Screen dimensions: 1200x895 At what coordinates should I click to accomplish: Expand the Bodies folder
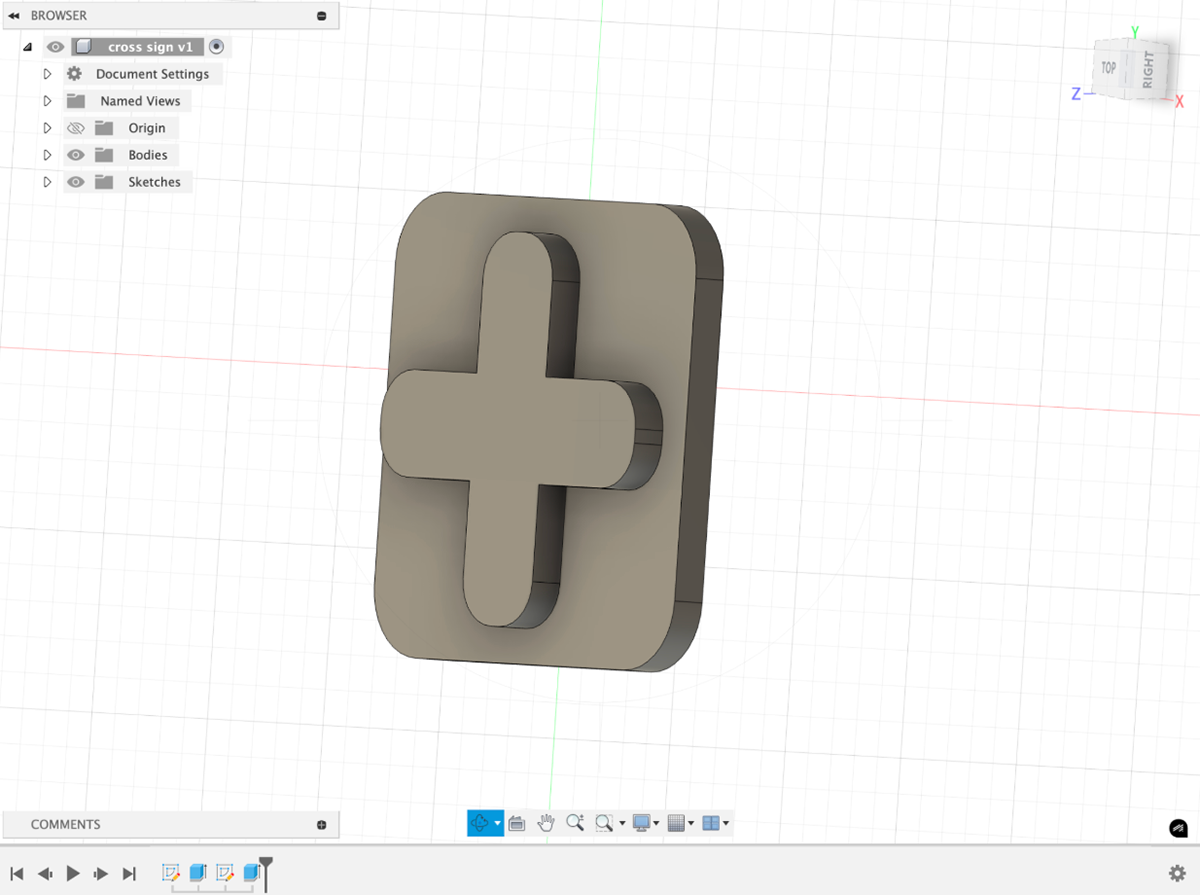47,155
